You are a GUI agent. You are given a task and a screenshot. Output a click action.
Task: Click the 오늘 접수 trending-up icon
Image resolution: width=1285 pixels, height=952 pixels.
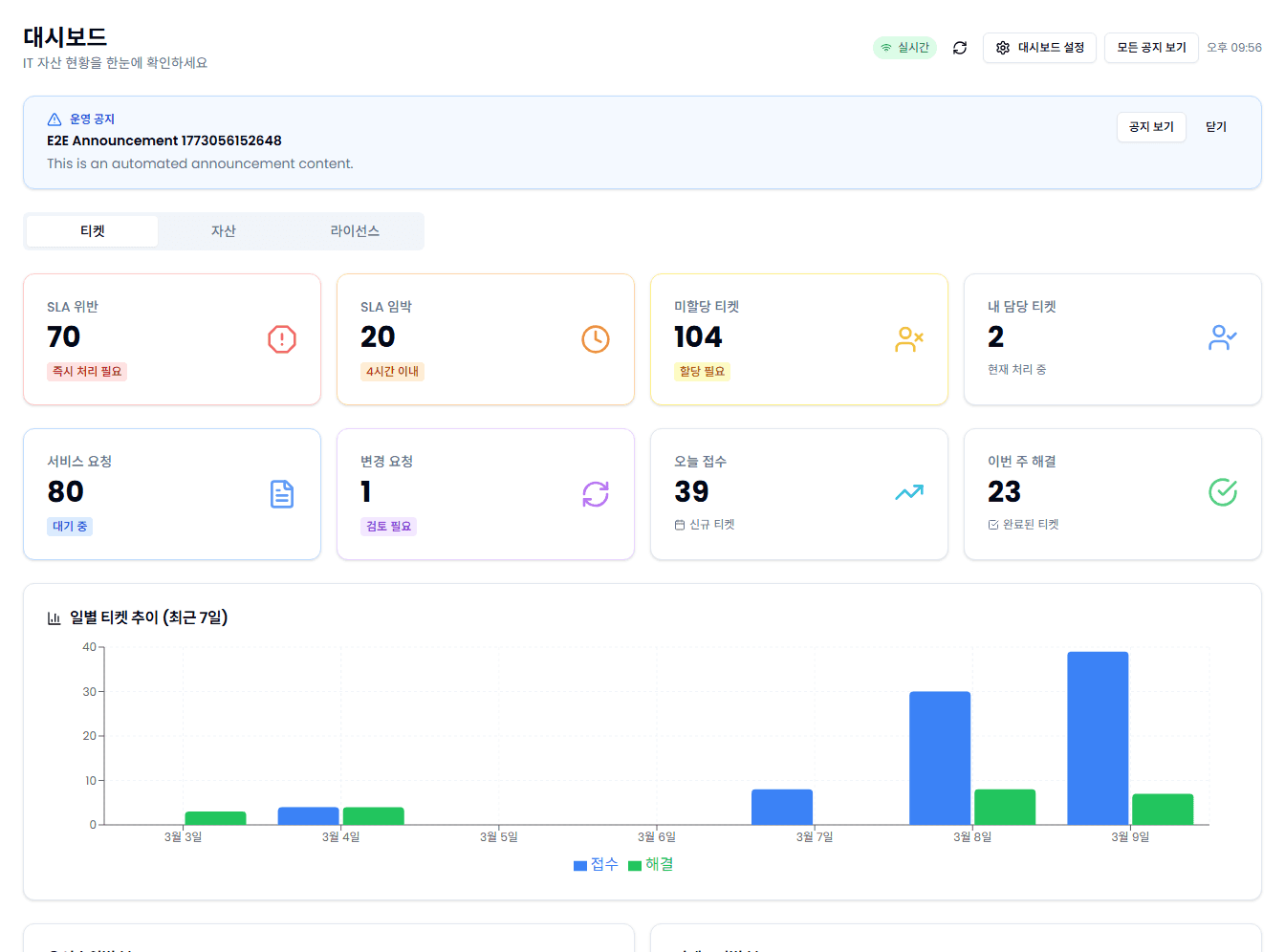(909, 492)
